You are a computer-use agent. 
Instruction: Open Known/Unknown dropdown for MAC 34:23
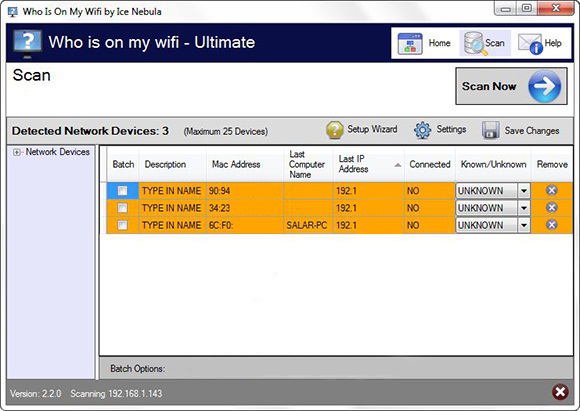pos(523,208)
